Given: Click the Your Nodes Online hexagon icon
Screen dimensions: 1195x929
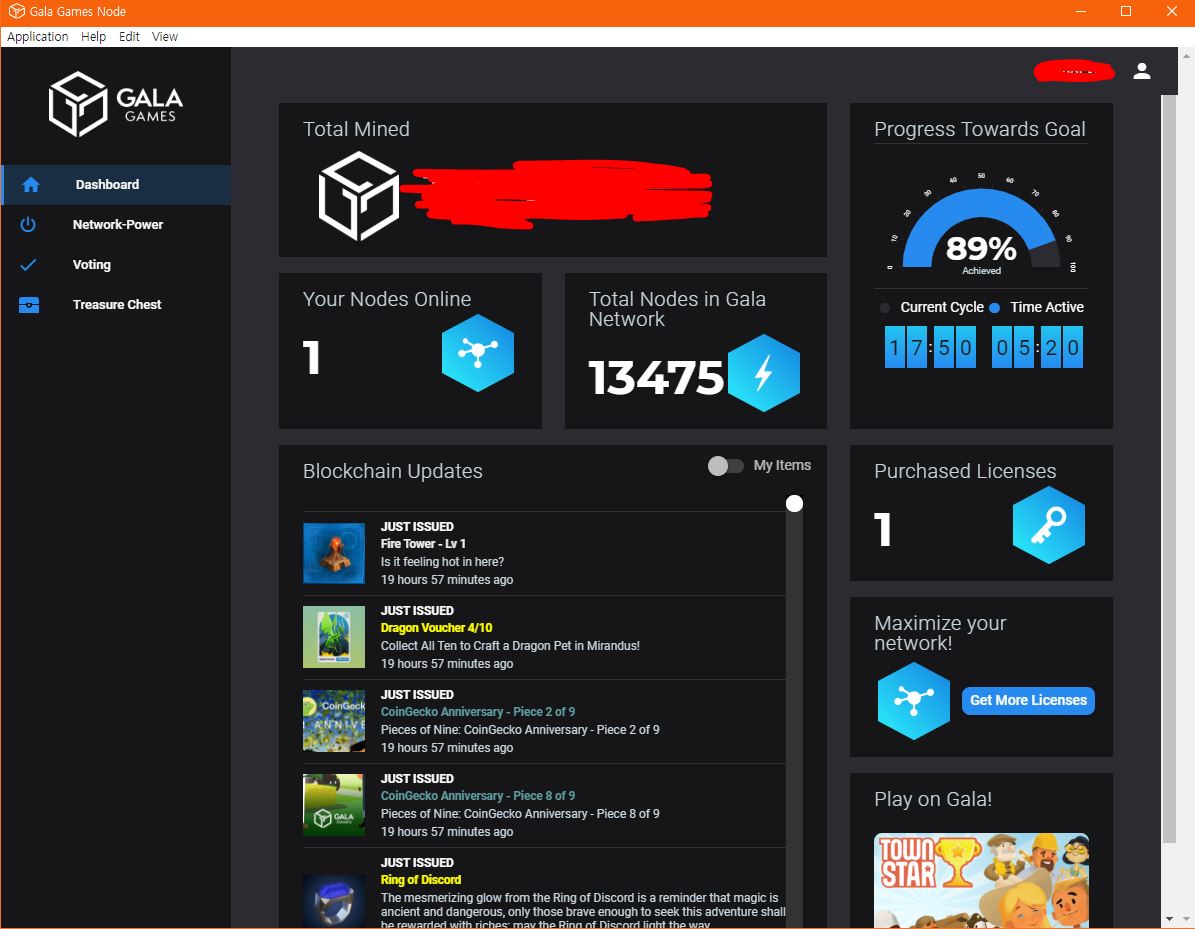Looking at the screenshot, I should click(478, 353).
